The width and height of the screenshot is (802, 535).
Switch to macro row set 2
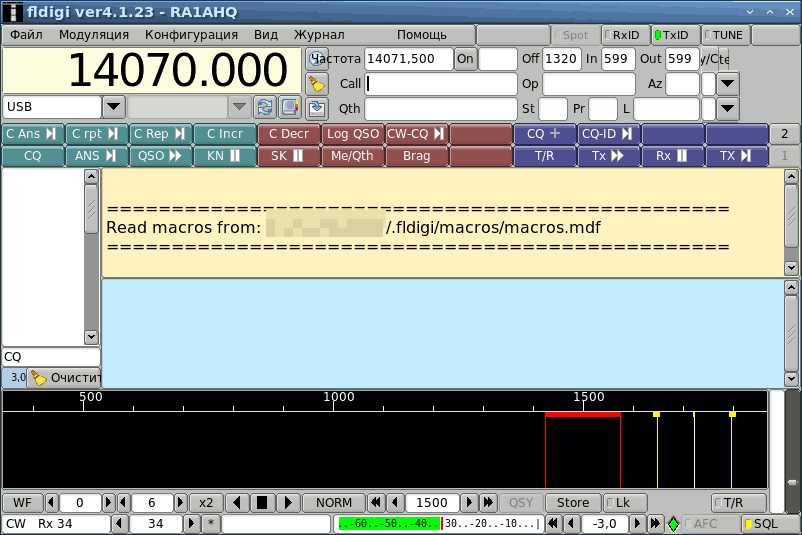tap(785, 134)
